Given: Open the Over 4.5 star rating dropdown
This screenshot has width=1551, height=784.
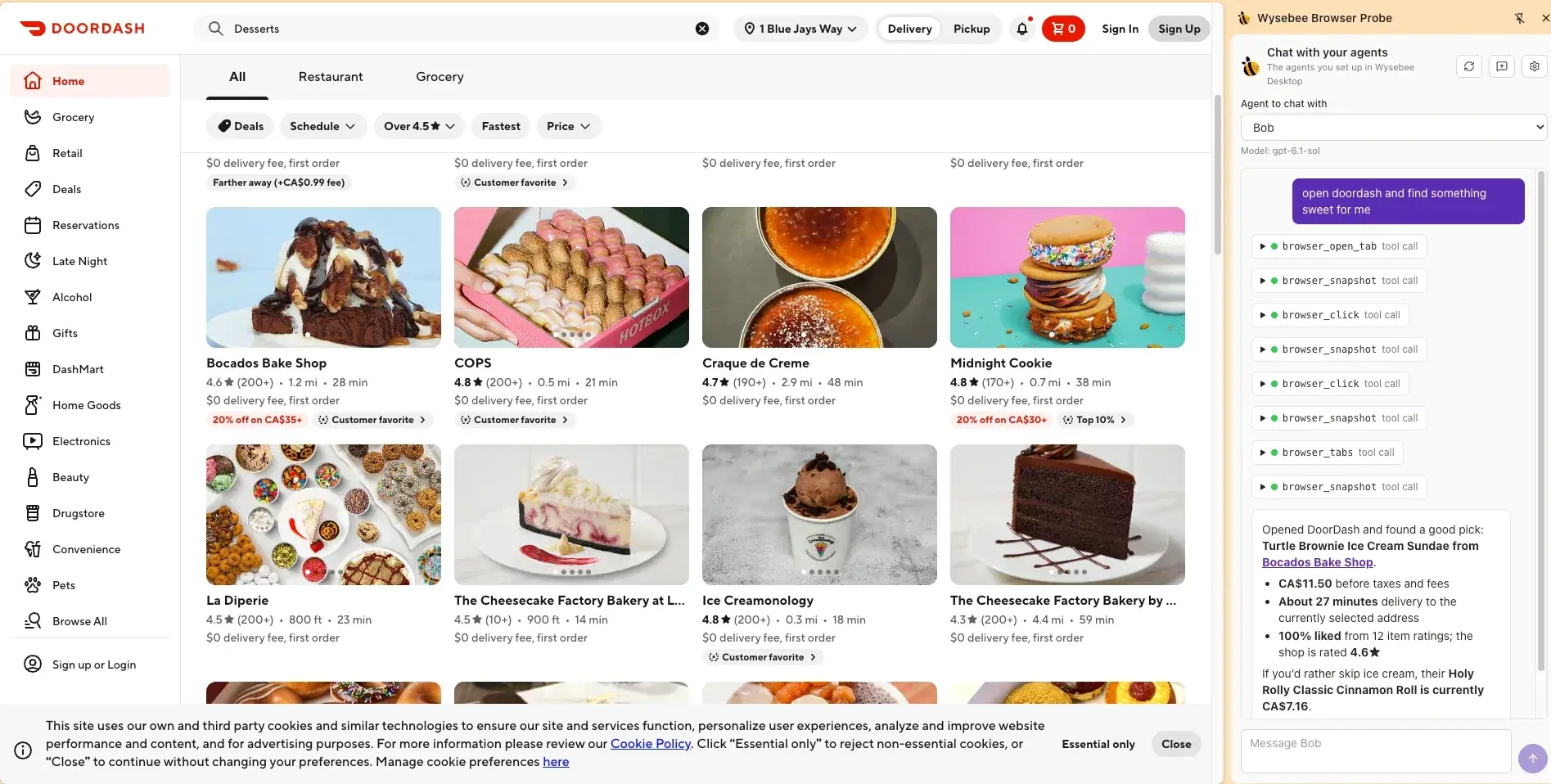Looking at the screenshot, I should pyautogui.click(x=419, y=126).
